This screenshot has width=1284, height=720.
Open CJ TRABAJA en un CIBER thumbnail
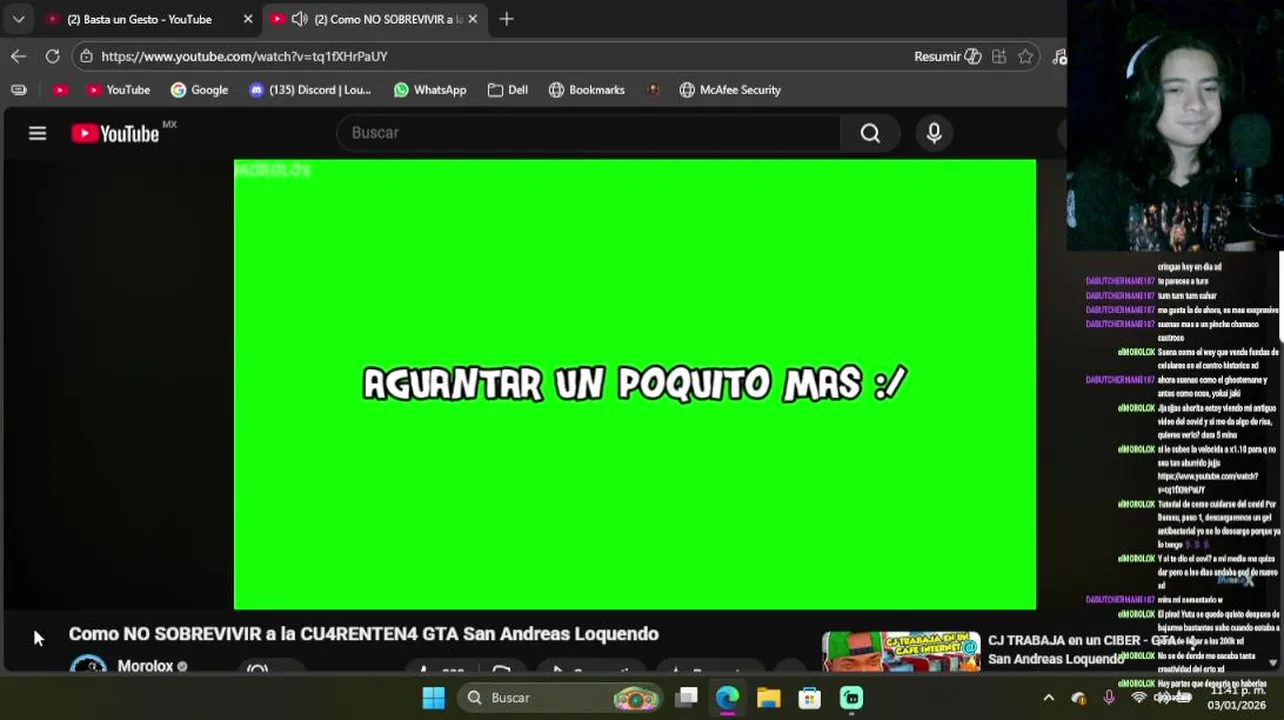(901, 652)
